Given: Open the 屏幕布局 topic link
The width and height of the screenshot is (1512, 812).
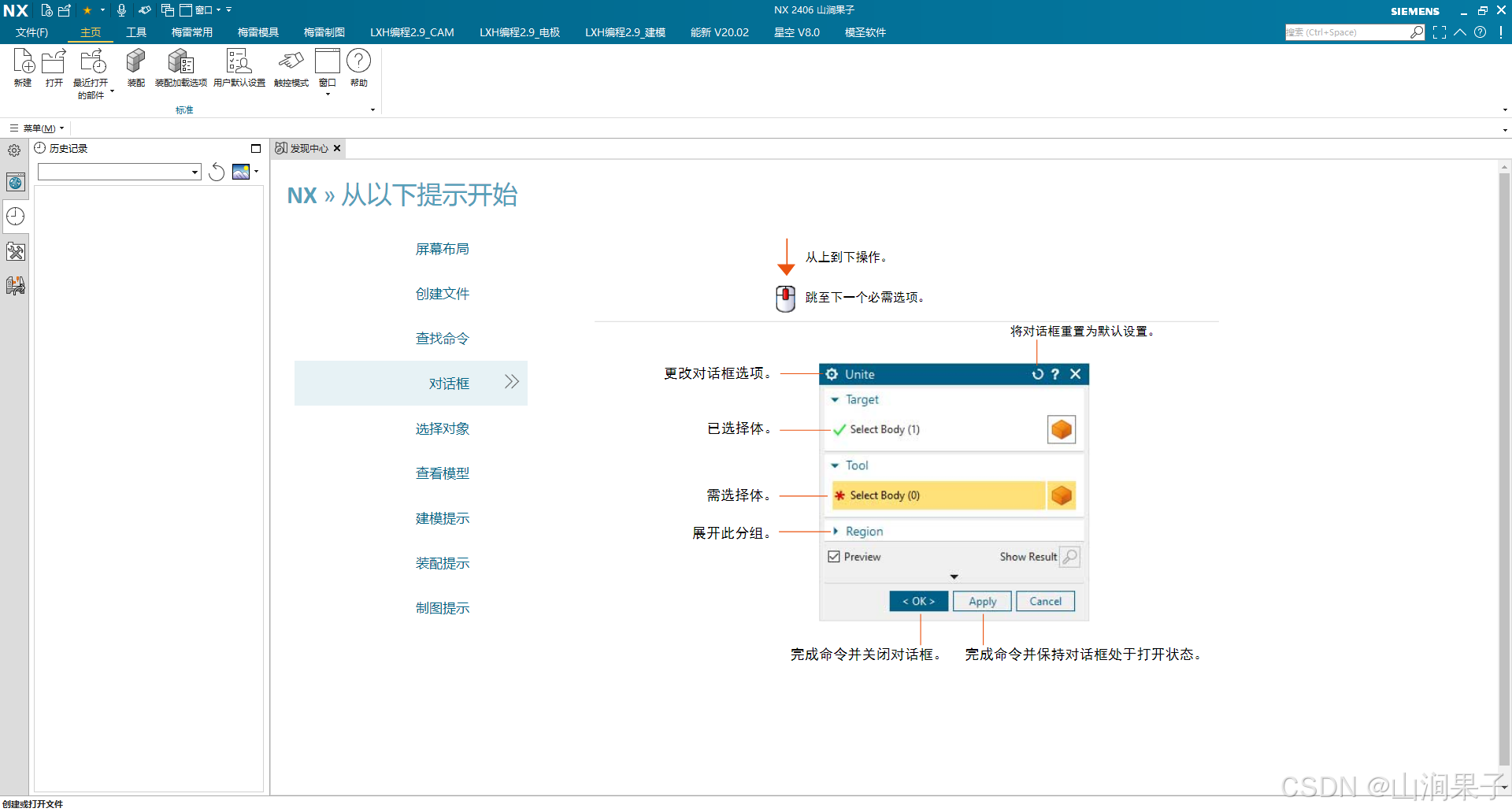Looking at the screenshot, I should (x=443, y=249).
